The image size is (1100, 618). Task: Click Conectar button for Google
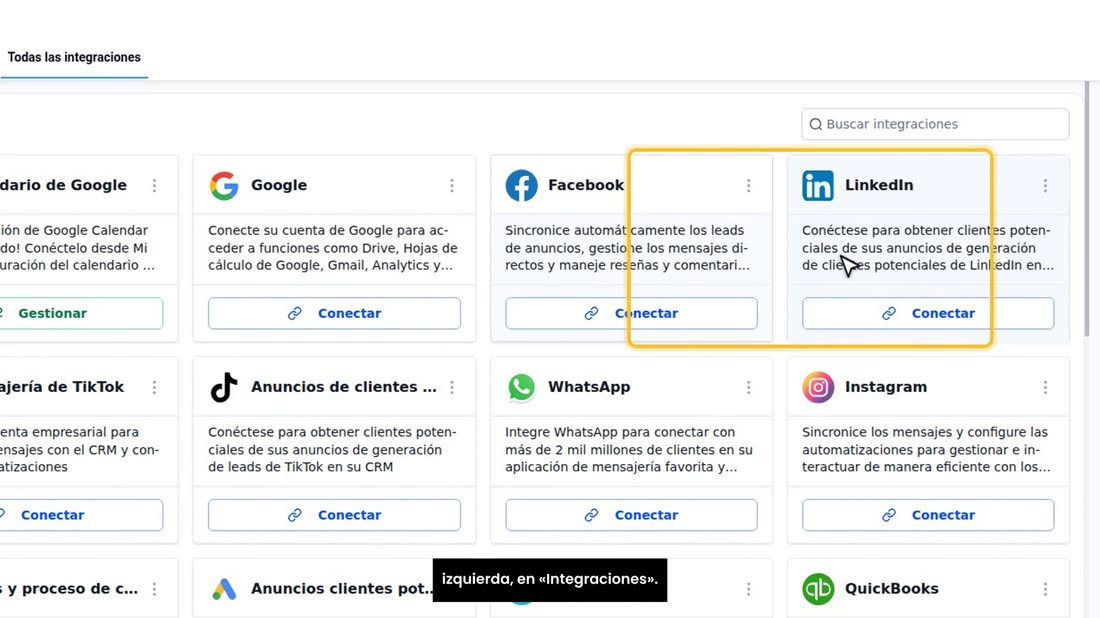pos(334,314)
